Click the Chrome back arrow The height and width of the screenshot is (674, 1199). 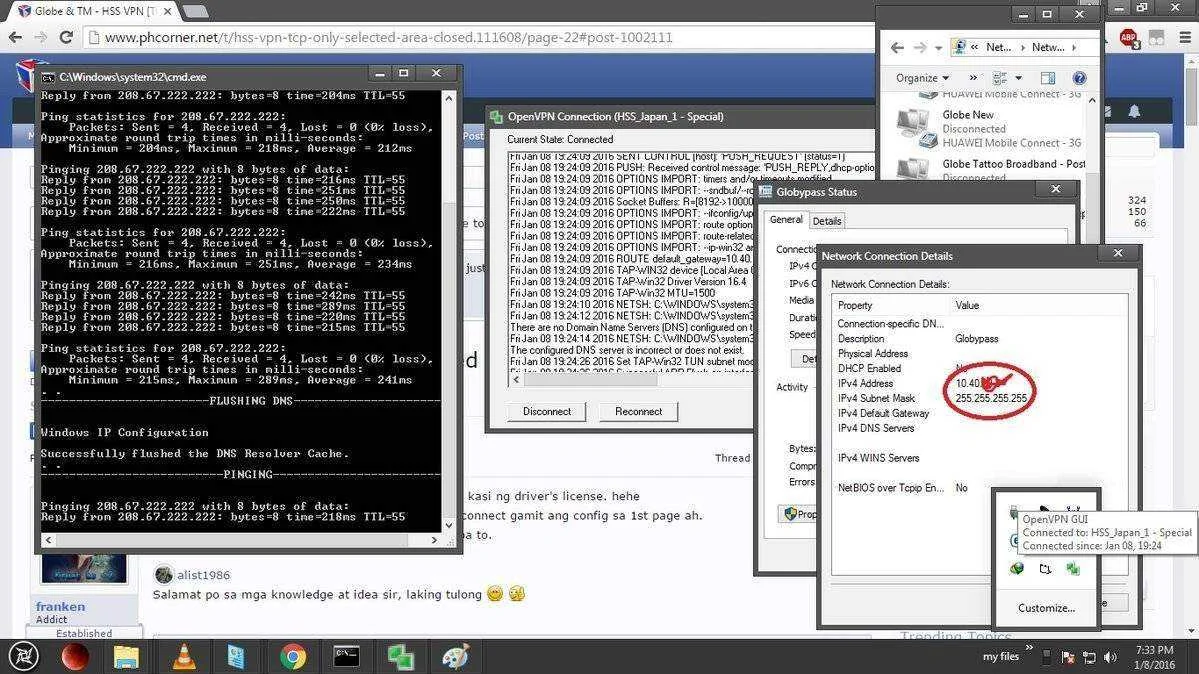tap(15, 37)
